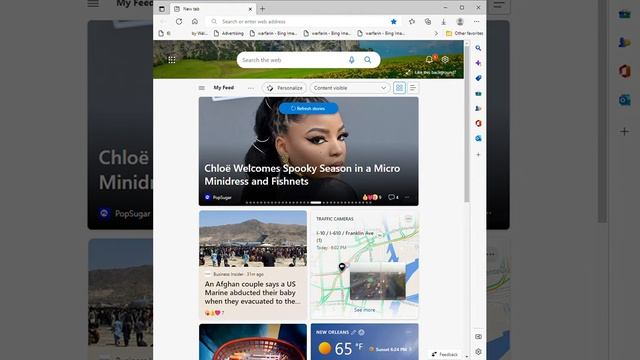
Task: Open the Office sidebar icon
Action: [478, 123]
